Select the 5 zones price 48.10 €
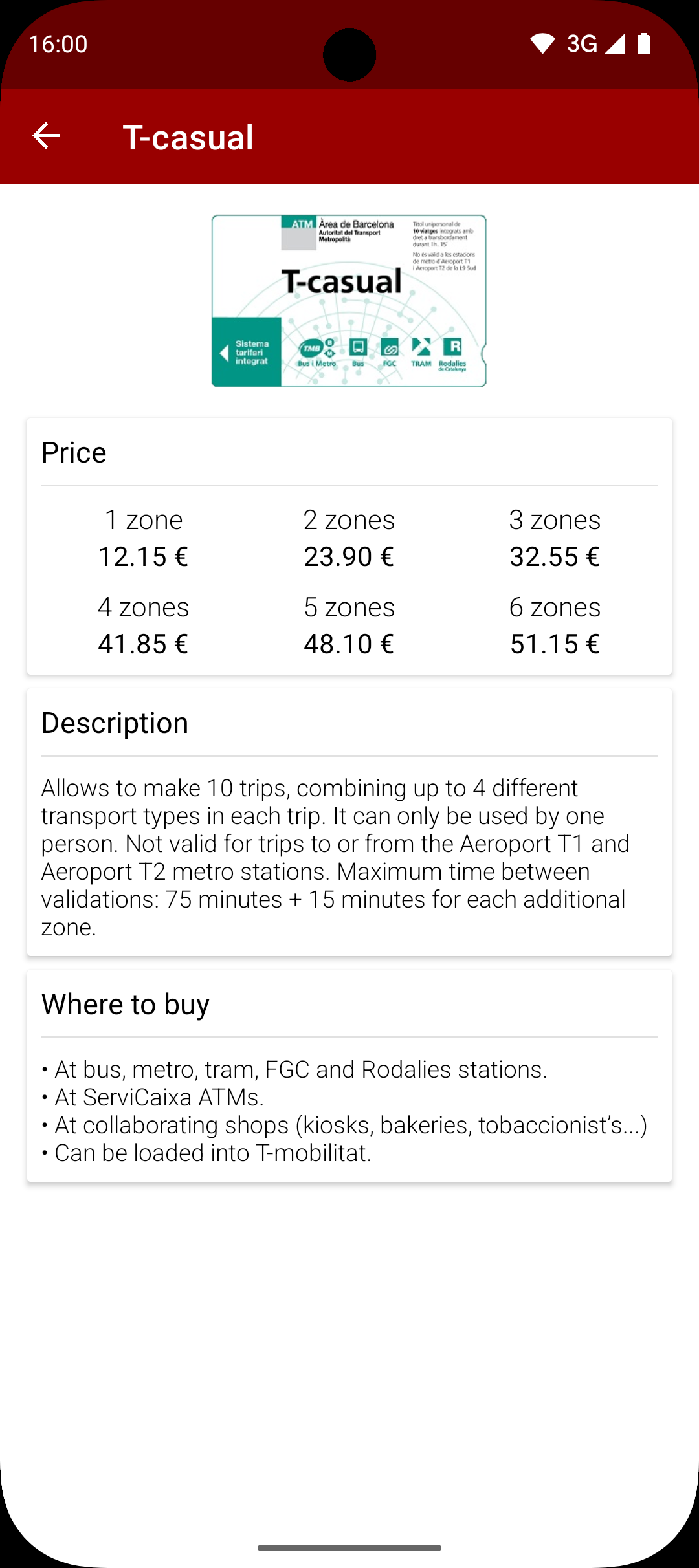Screen dimensions: 699x1568 point(349,644)
